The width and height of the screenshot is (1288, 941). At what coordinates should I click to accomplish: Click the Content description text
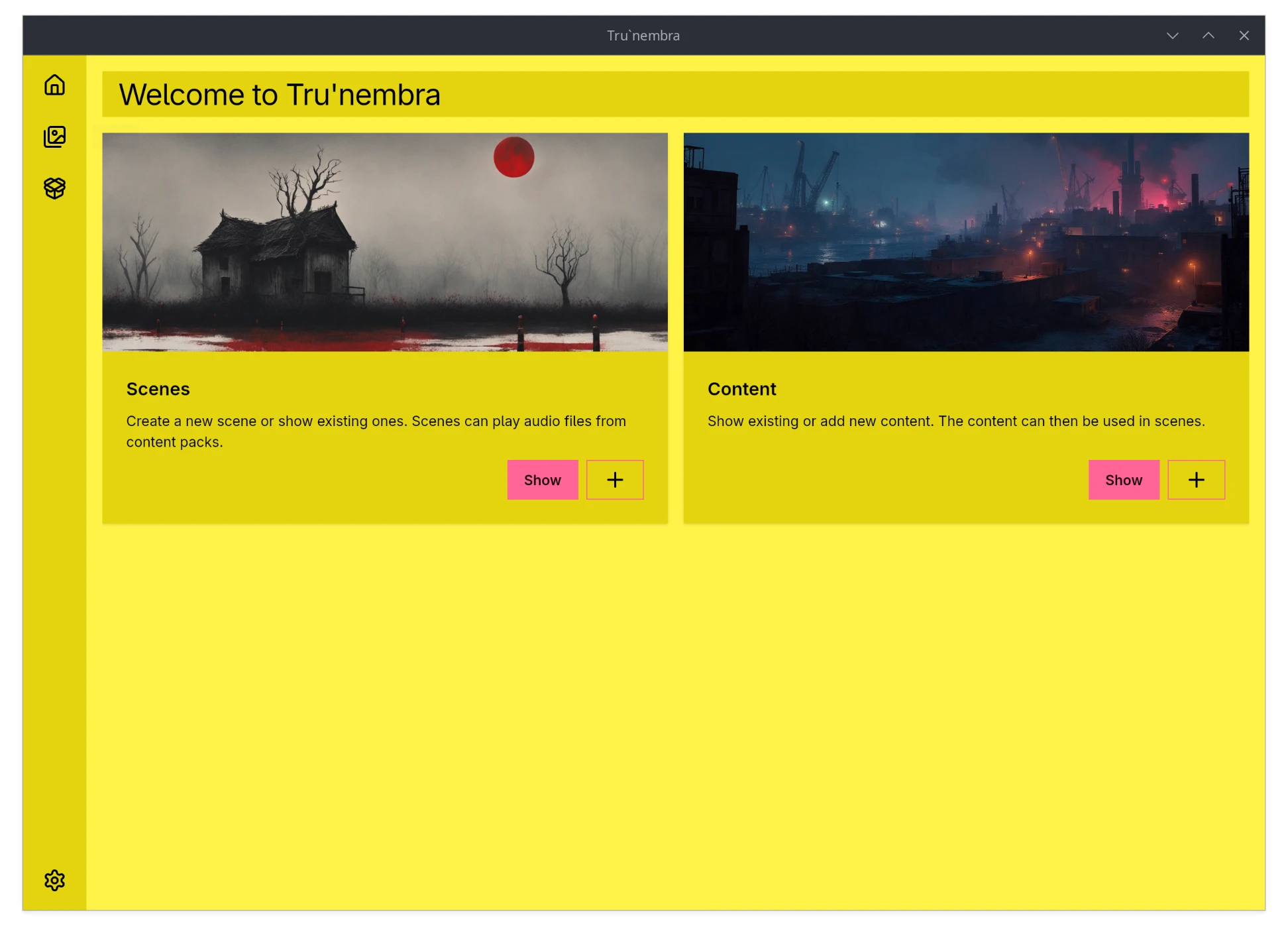coord(956,421)
